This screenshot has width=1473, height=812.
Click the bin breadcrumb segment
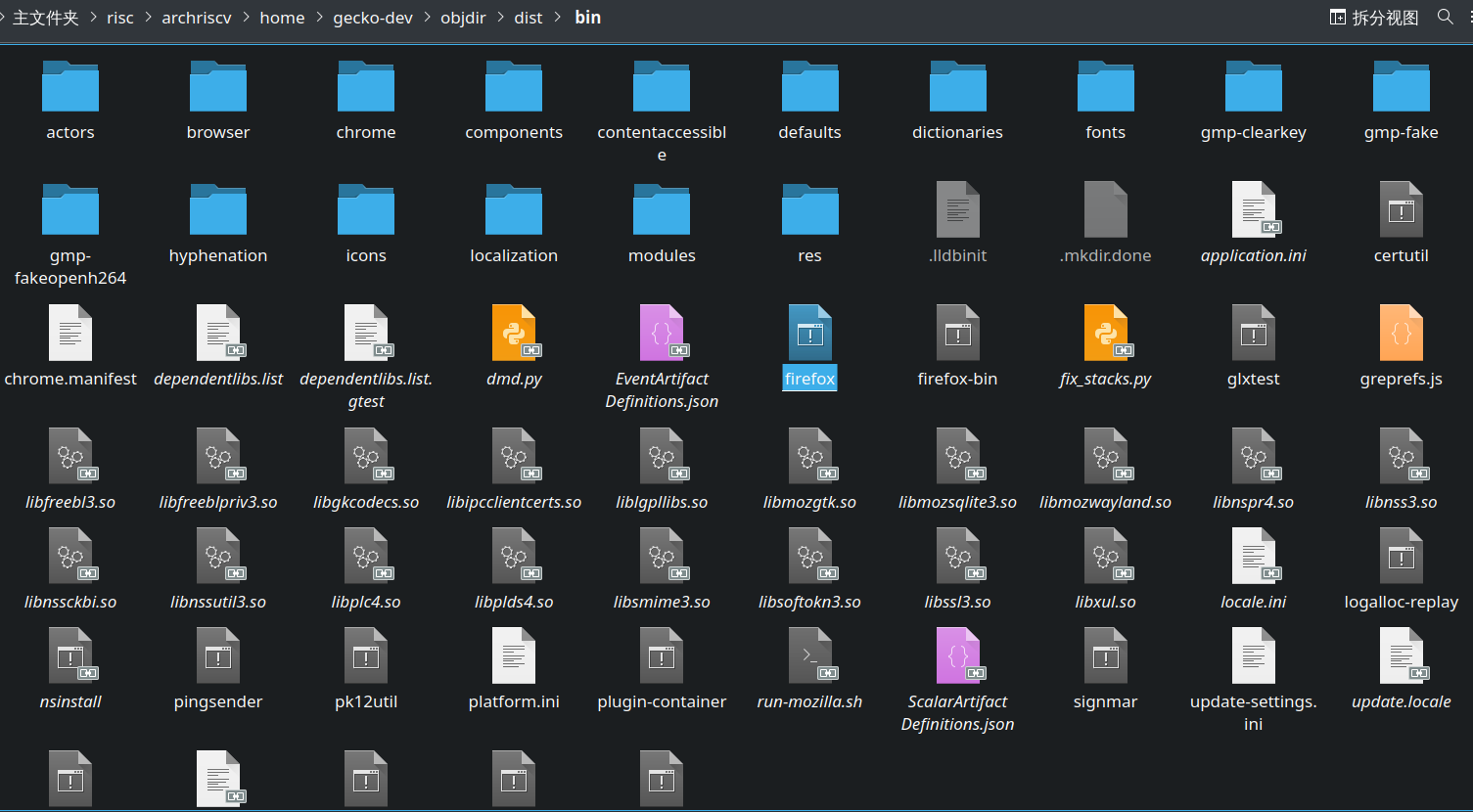tap(588, 18)
